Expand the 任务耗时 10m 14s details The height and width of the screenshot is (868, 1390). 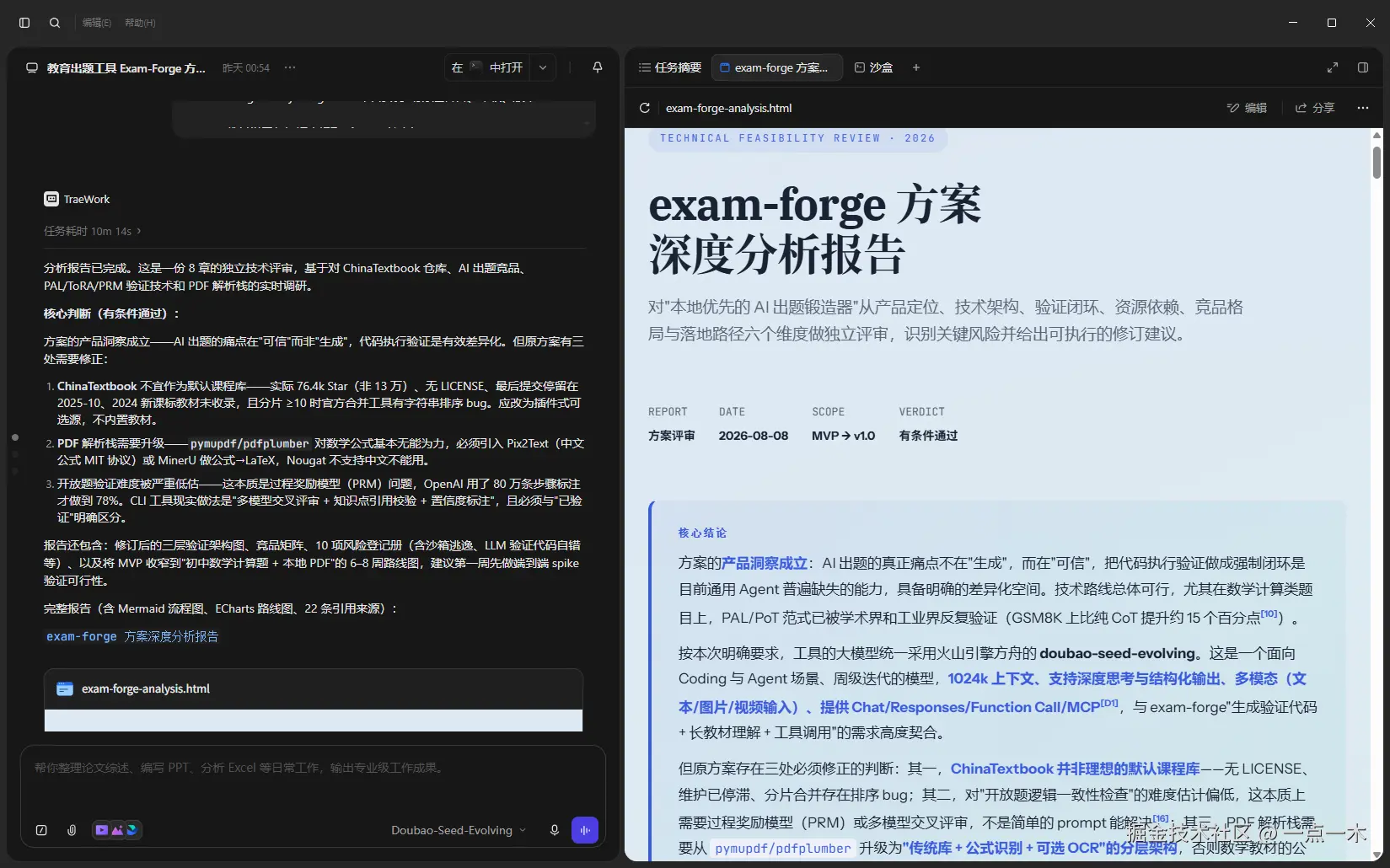(x=93, y=231)
